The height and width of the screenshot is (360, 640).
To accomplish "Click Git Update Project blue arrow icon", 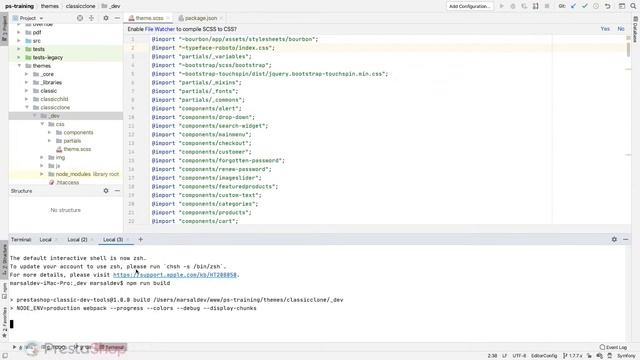I will pos(573,6).
